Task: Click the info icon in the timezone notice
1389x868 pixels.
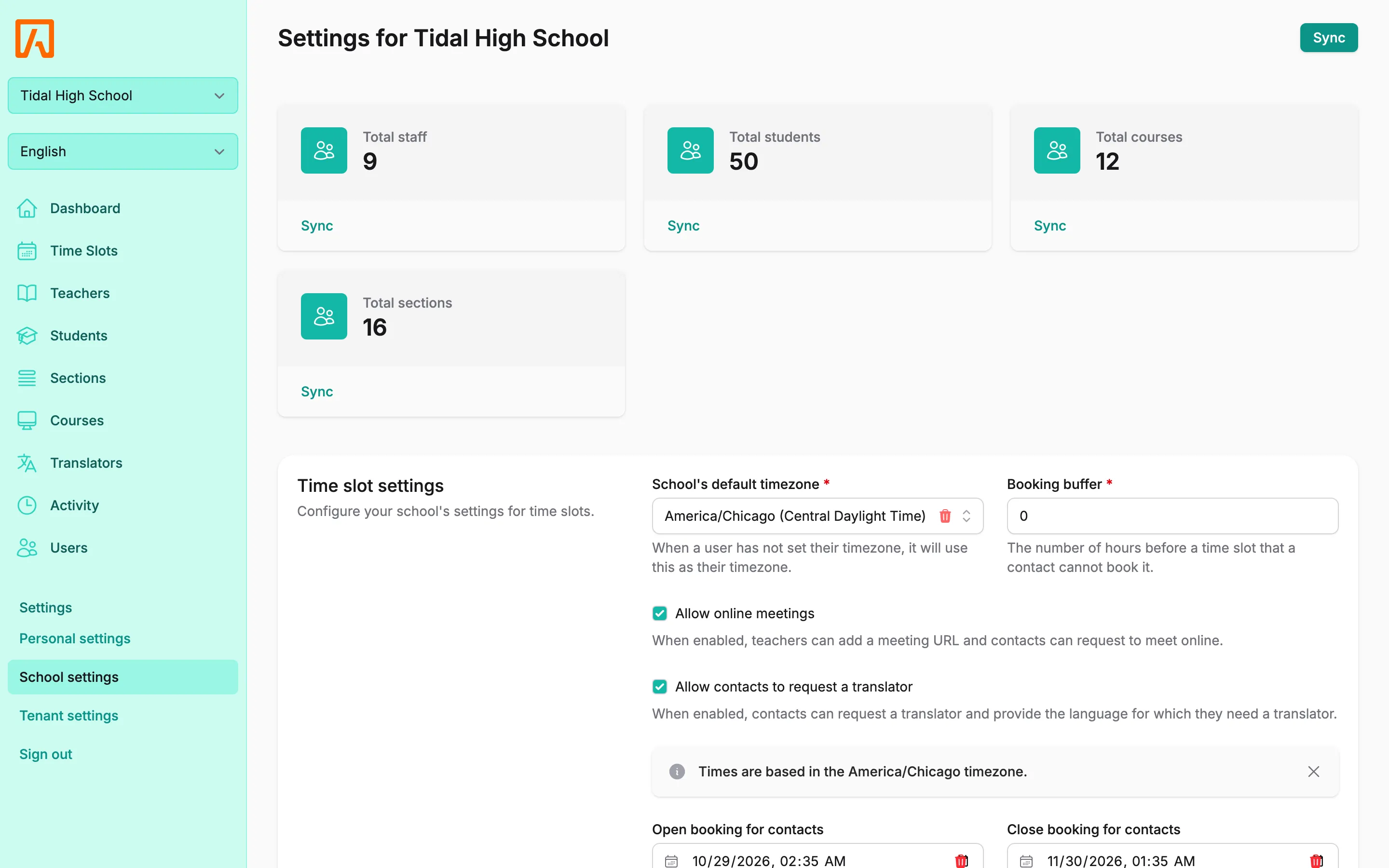Action: pyautogui.click(x=677, y=772)
